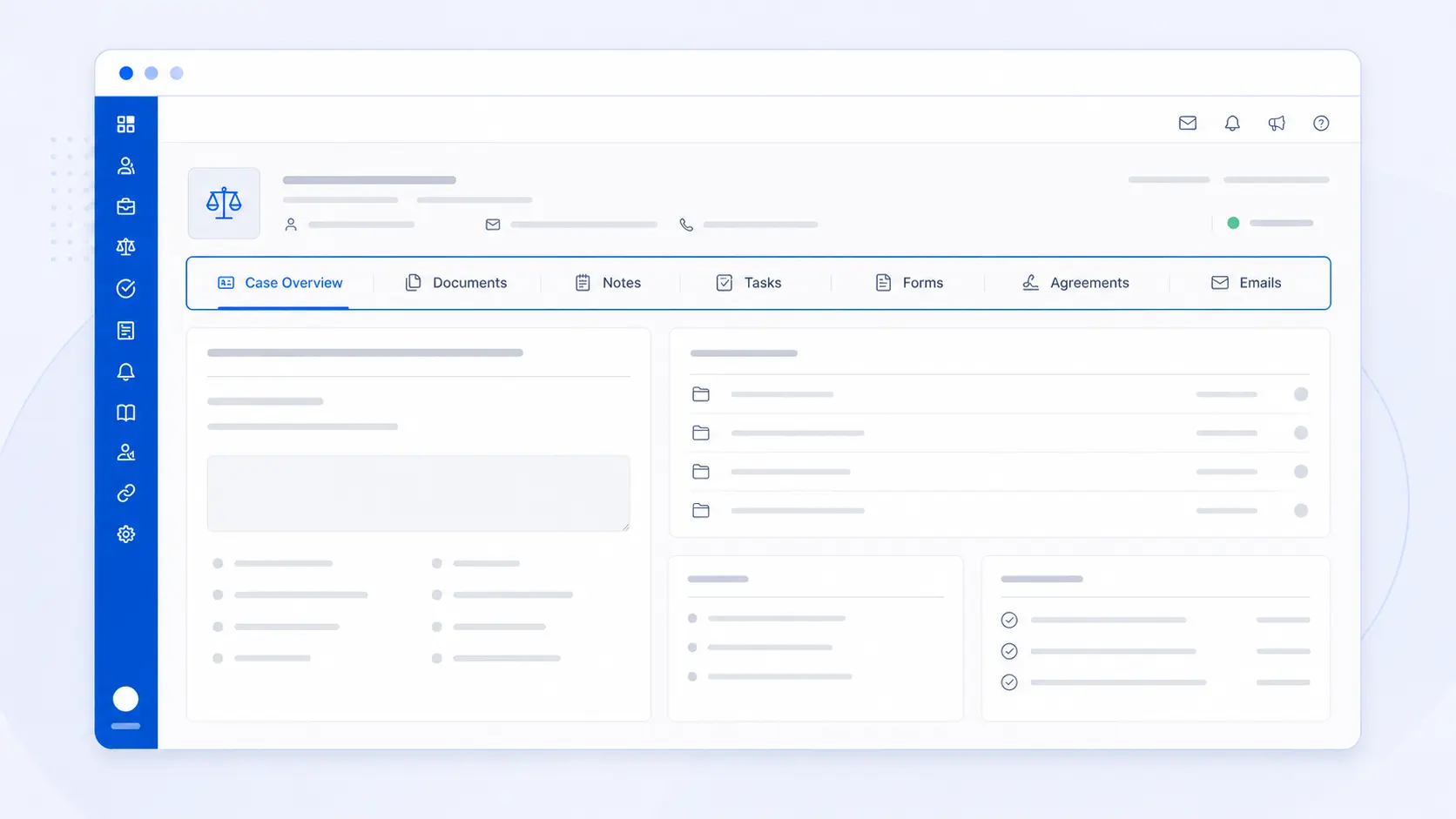The image size is (1456, 819).
Task: Toggle the first circled checkmark task
Action: click(x=1009, y=620)
